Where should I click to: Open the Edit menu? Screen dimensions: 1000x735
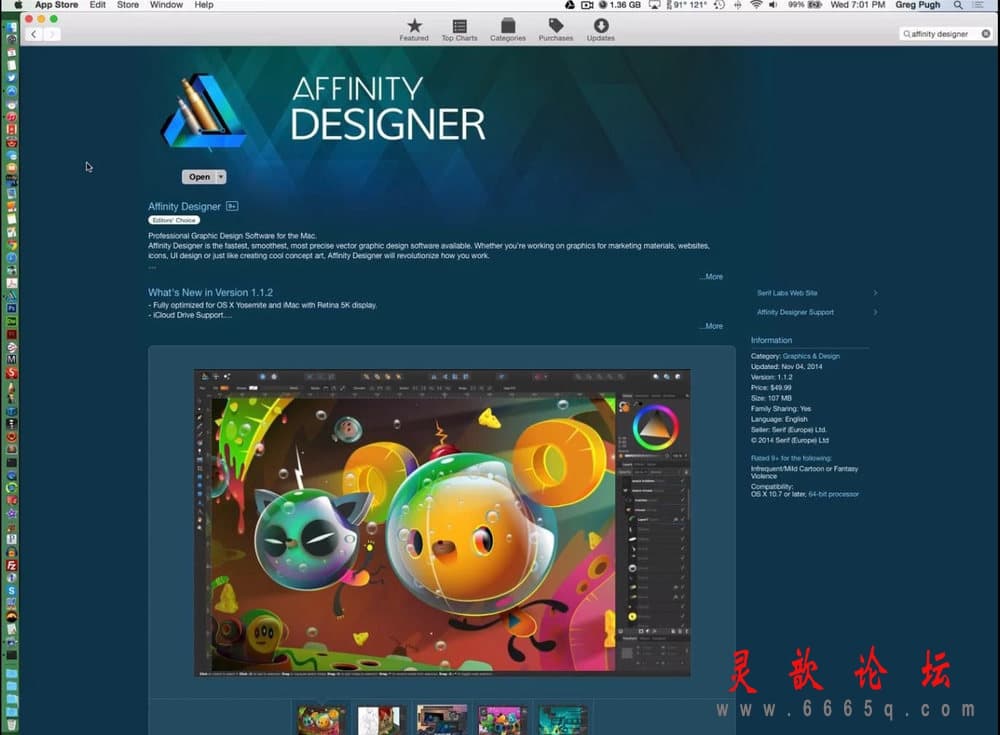(x=98, y=4)
